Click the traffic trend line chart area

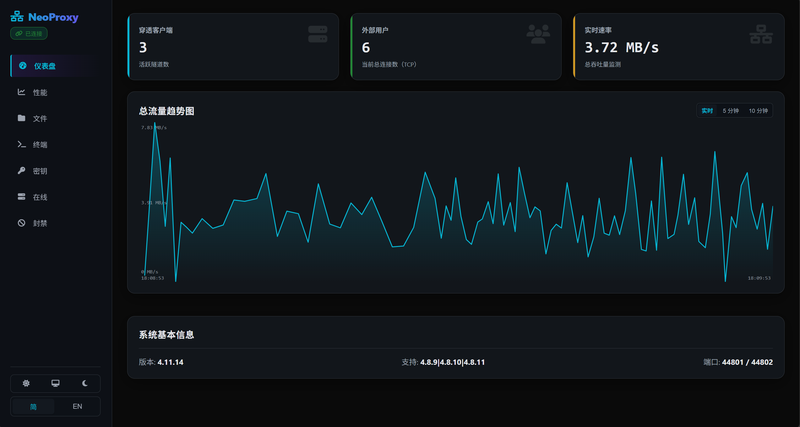pos(456,203)
